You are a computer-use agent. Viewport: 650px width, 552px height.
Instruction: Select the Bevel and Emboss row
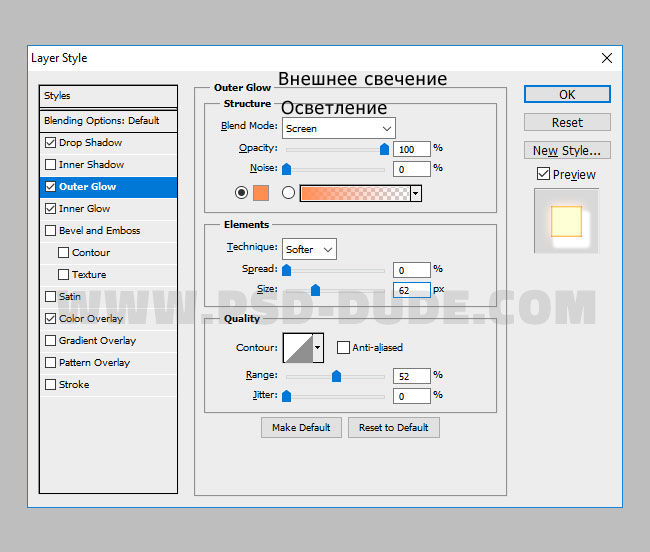tap(109, 230)
